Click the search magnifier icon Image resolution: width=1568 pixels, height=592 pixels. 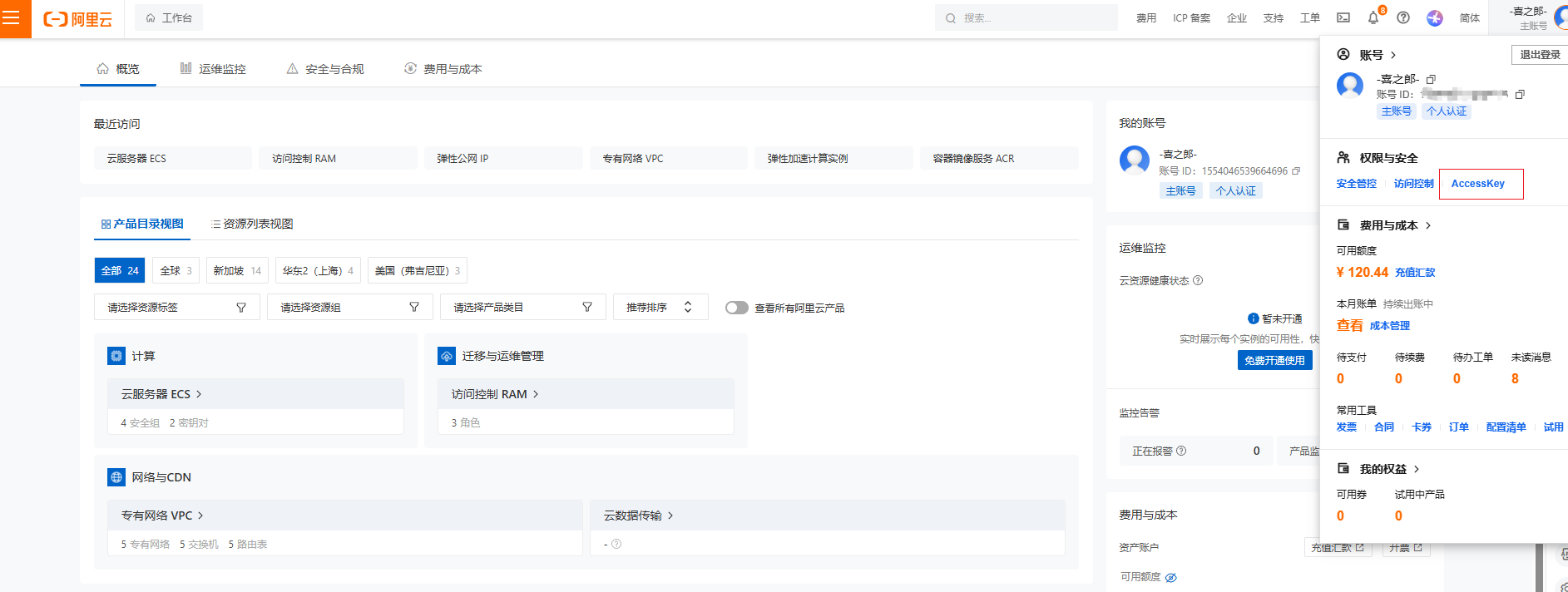950,18
